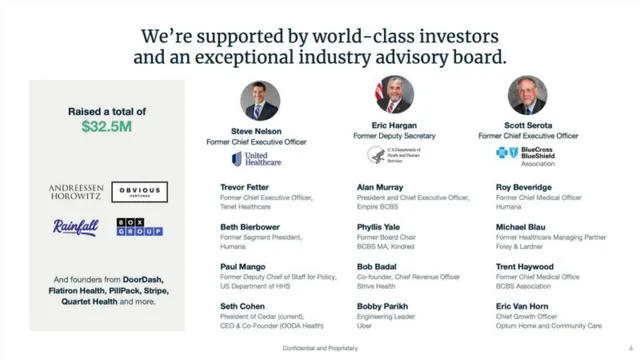This screenshot has height=360, width=640.
Task: Click the Bobby Parikh advisor name
Action: (x=382, y=306)
